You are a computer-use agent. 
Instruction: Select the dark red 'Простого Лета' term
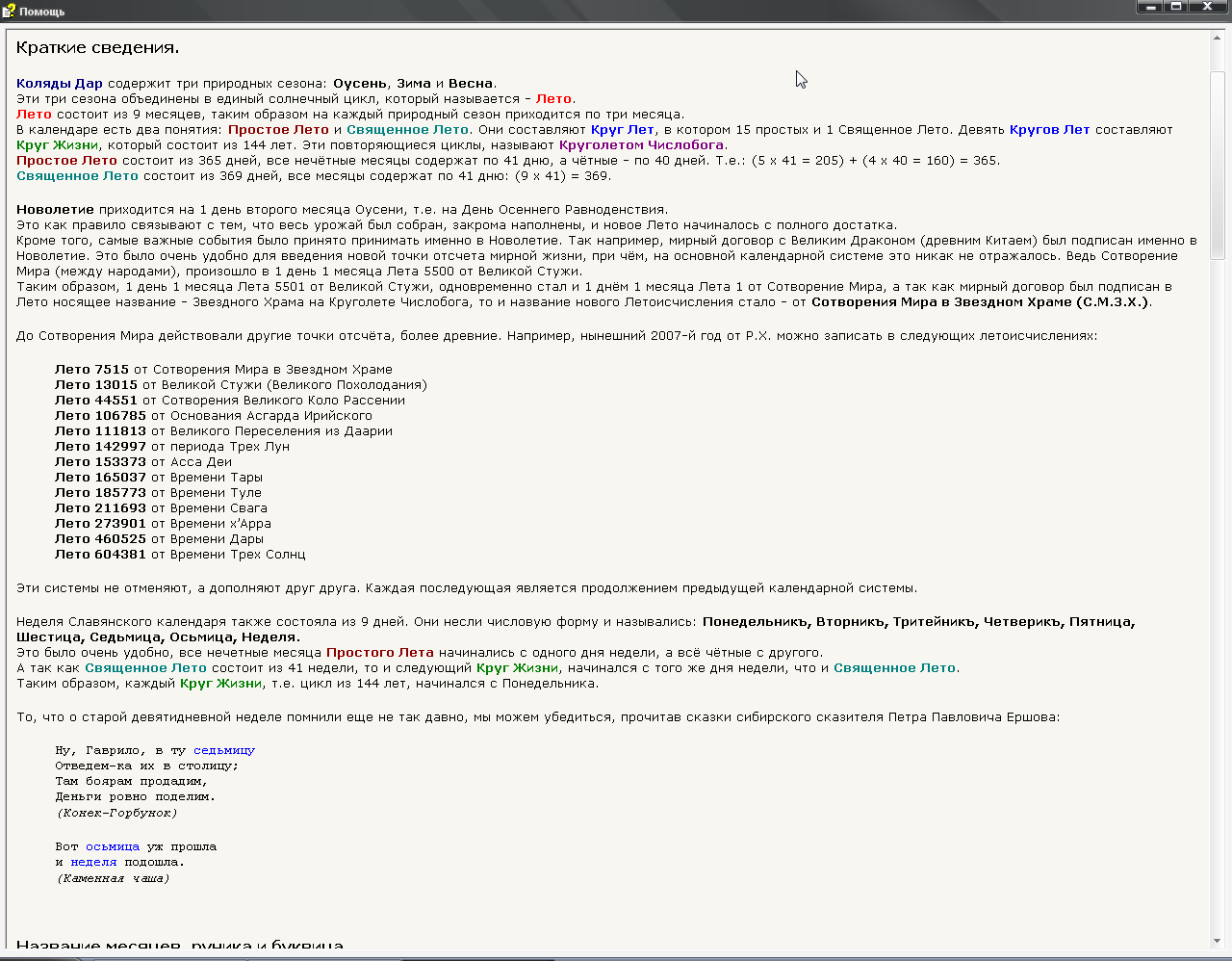click(x=379, y=653)
